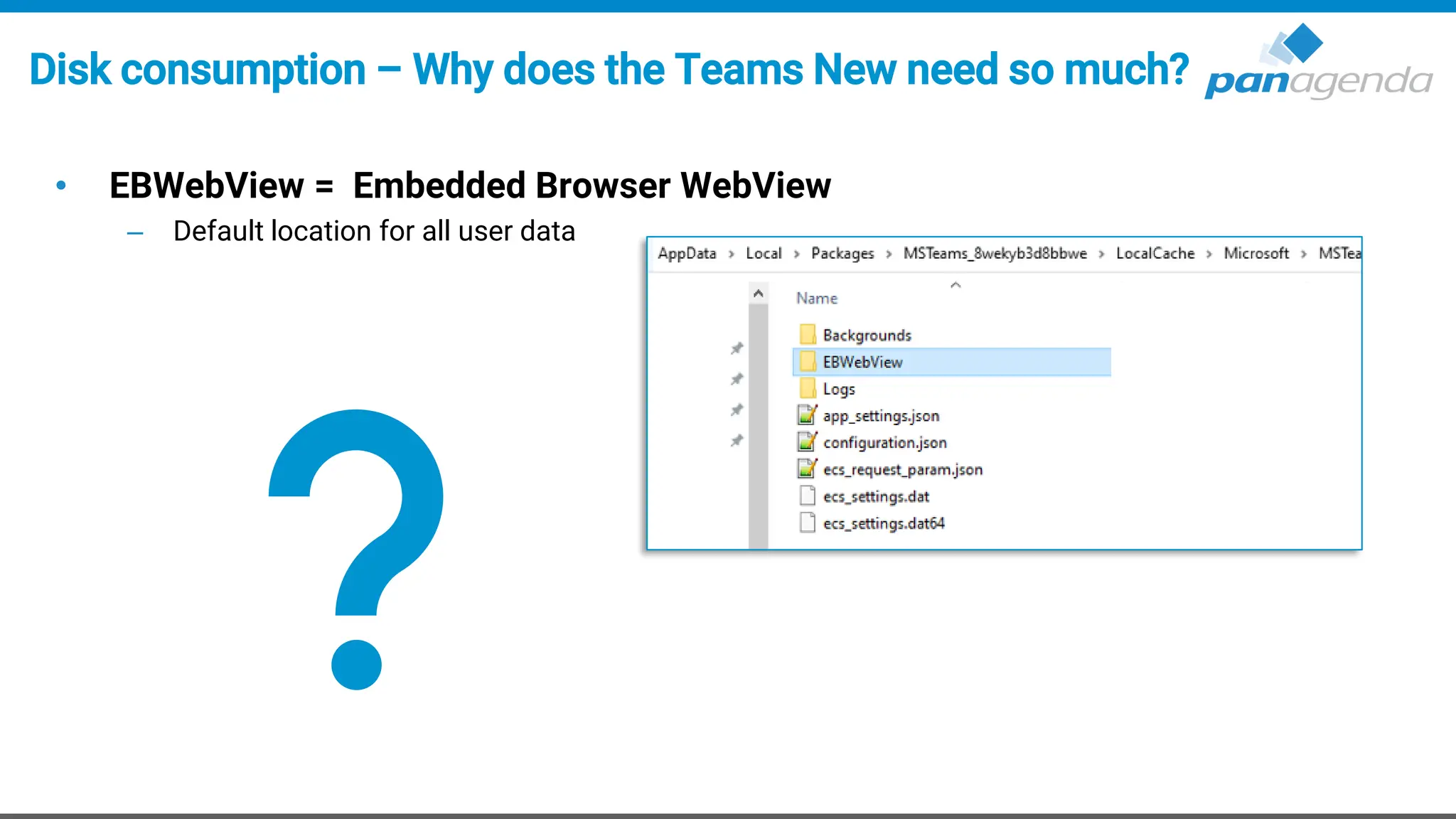Select configuration.json file name

(x=885, y=443)
